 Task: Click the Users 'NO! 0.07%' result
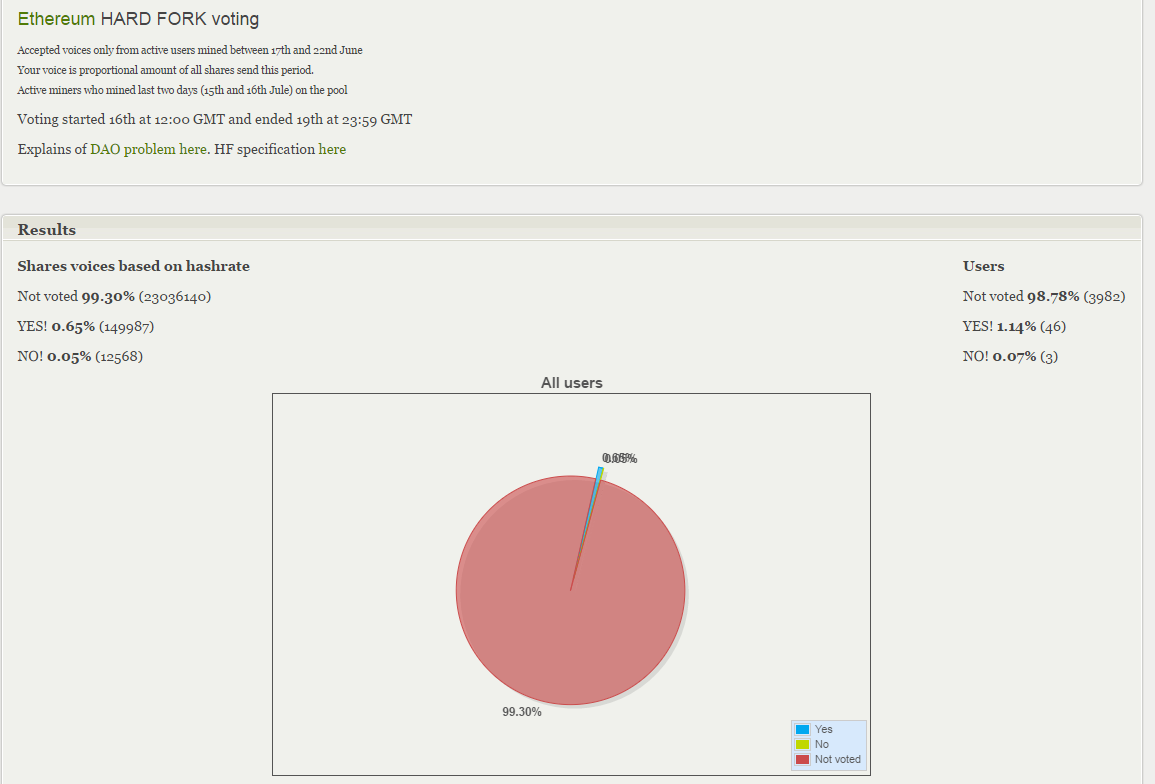click(x=1010, y=356)
